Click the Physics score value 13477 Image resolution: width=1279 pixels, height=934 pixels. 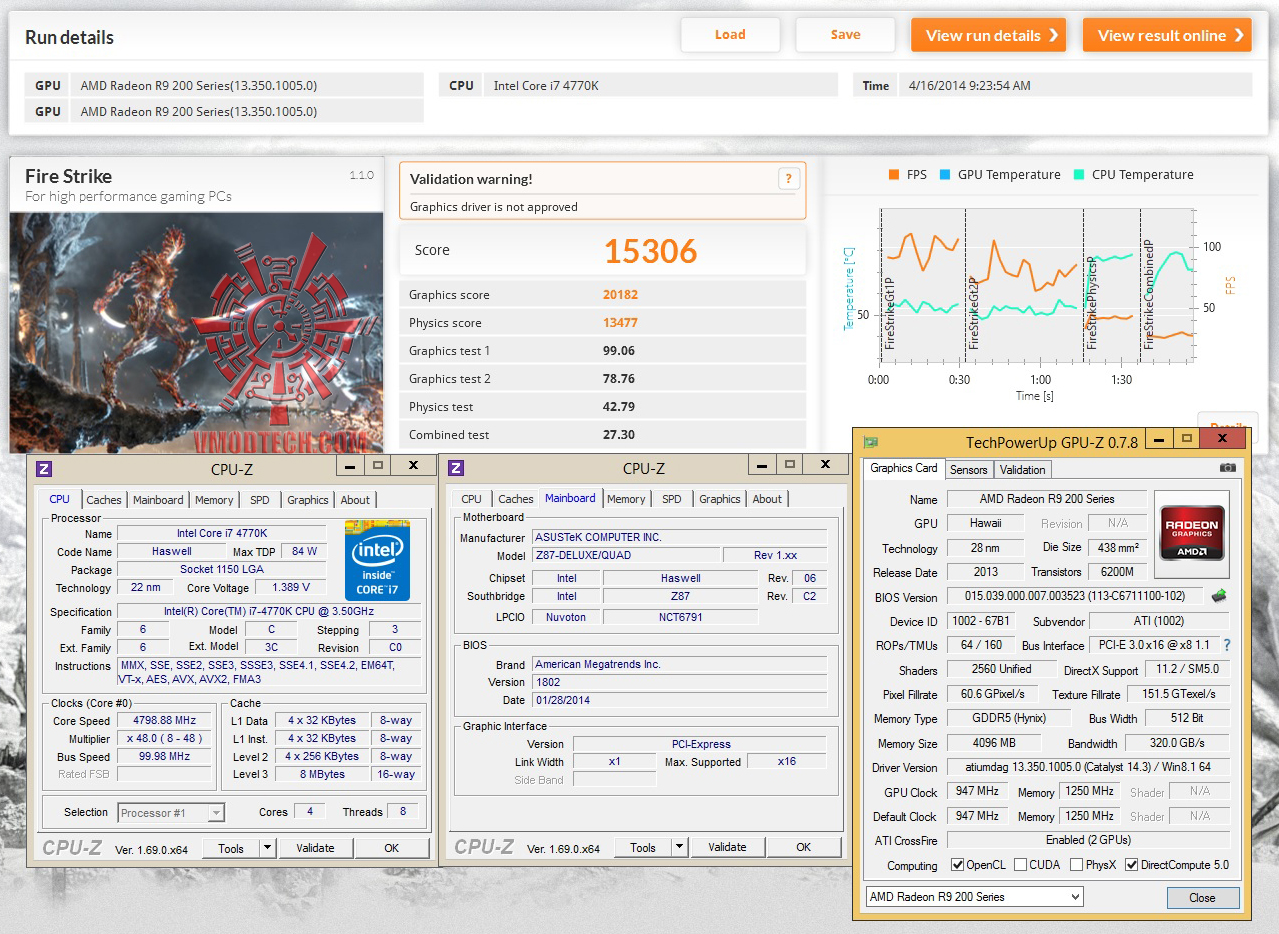click(x=620, y=323)
